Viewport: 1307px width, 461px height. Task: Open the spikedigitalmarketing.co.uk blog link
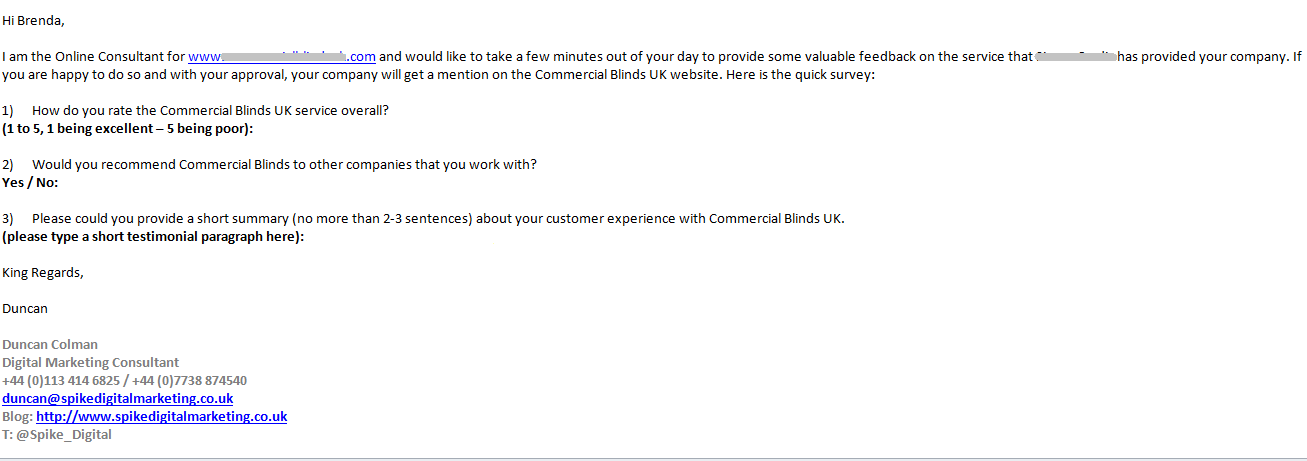point(162,416)
